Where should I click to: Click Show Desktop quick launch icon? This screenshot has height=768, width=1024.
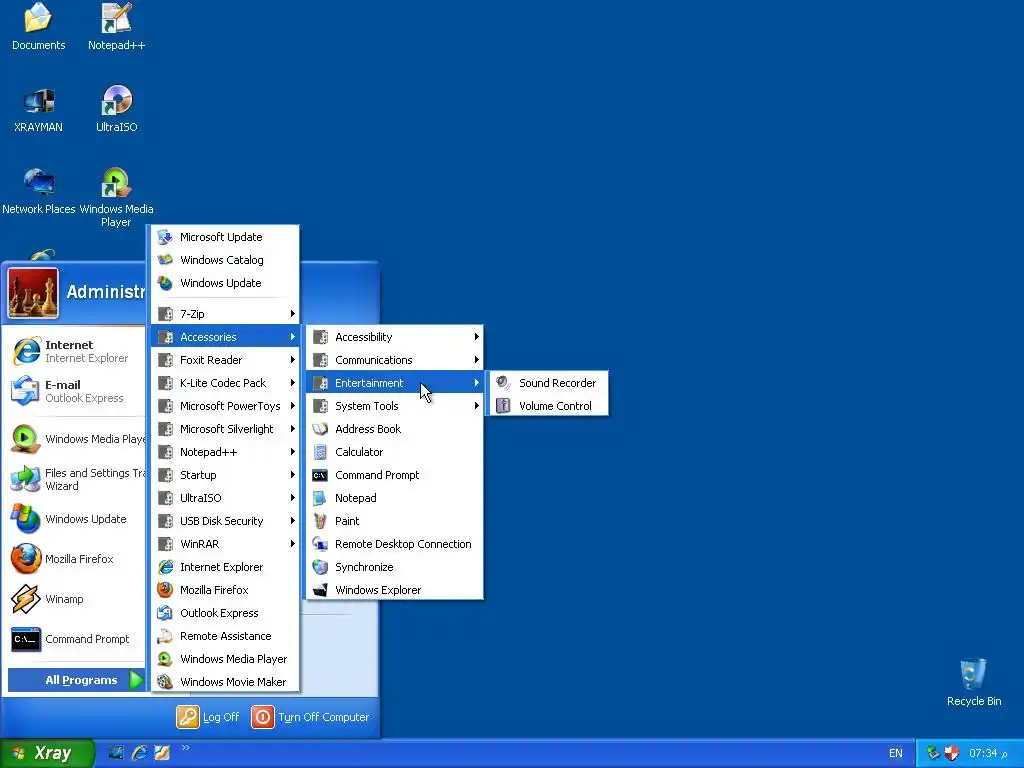[116, 753]
